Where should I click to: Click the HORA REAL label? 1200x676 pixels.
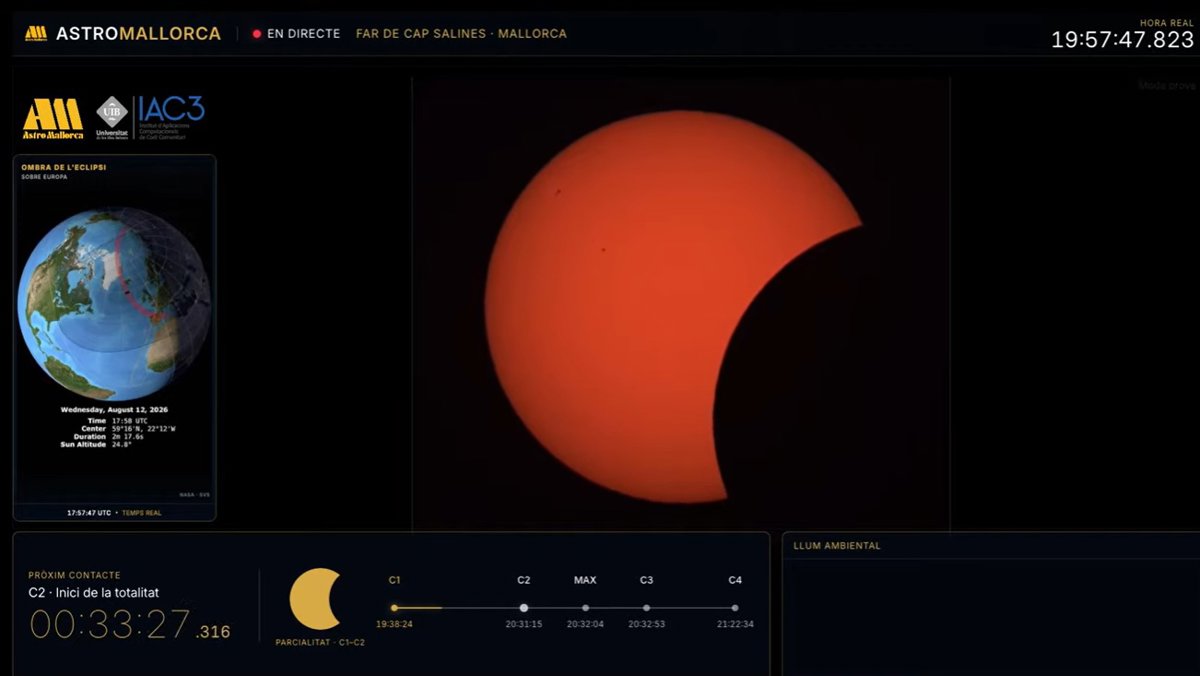tap(1167, 22)
